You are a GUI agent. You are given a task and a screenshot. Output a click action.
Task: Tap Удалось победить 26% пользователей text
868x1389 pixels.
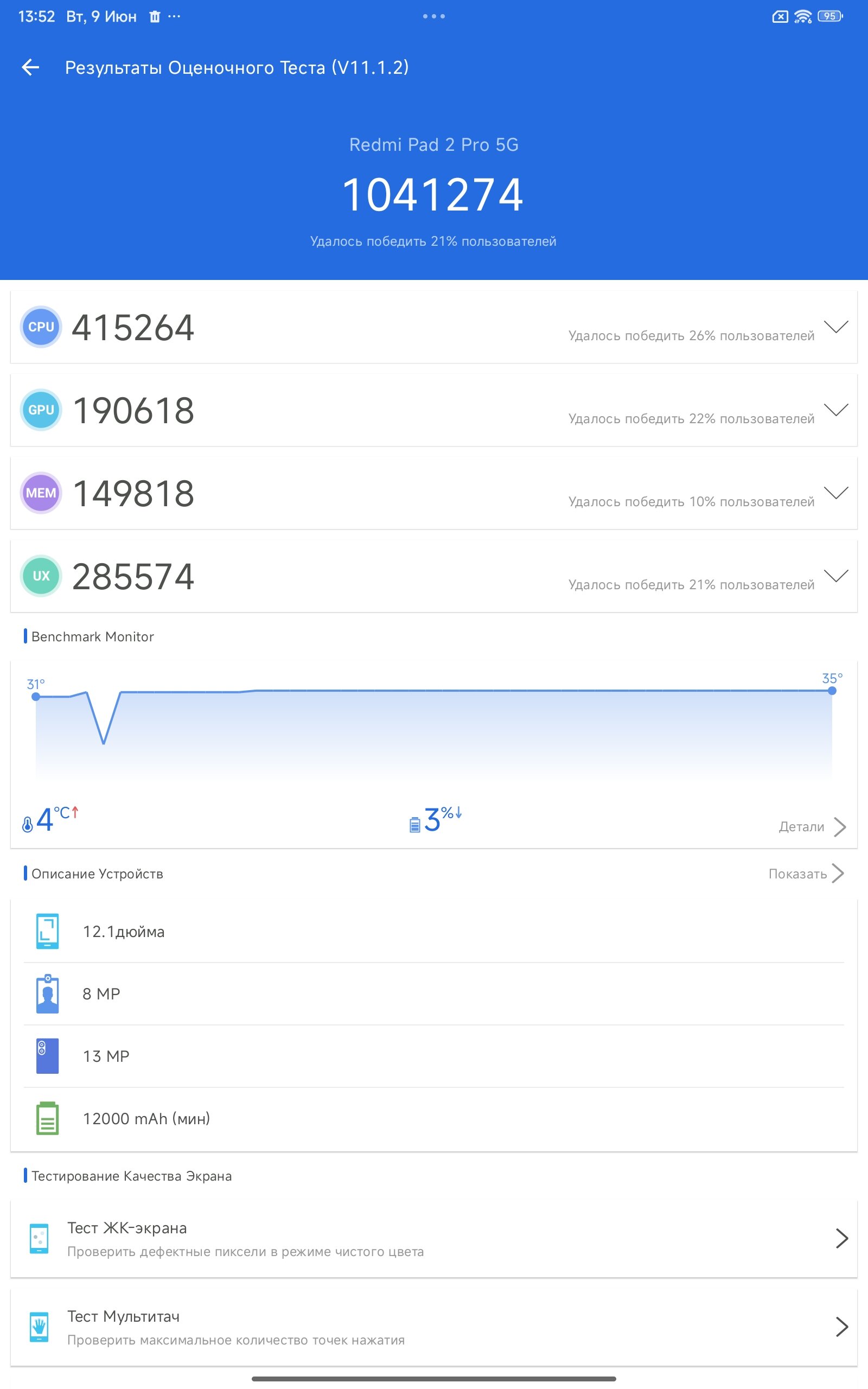[691, 336]
